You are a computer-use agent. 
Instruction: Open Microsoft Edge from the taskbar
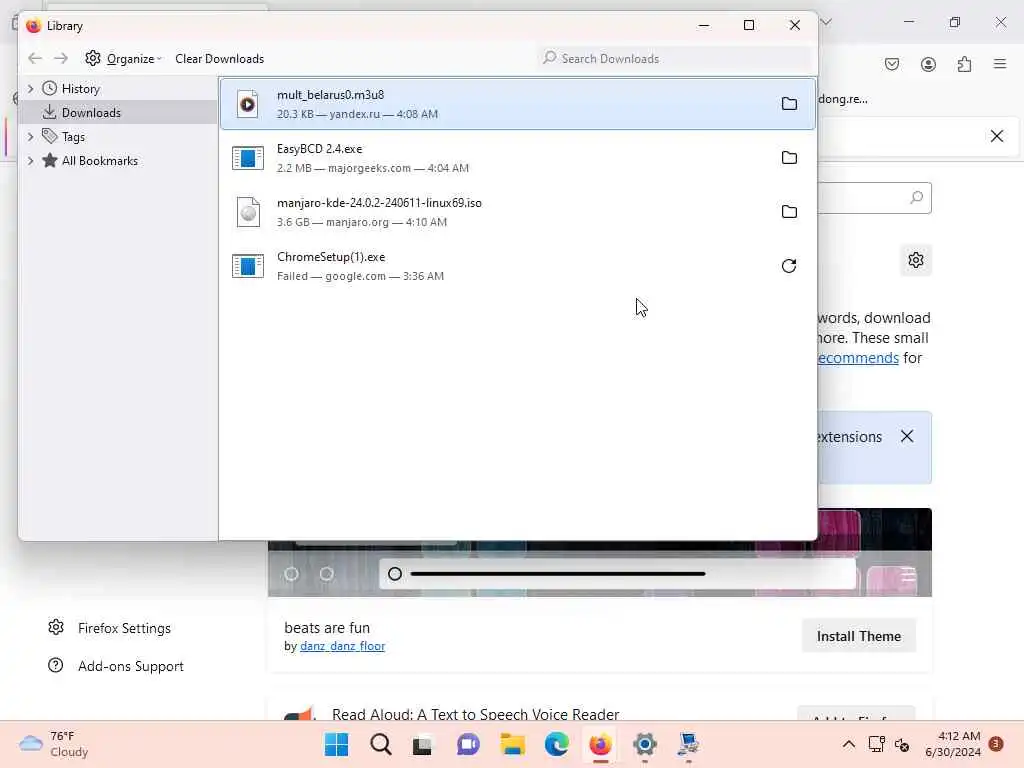pyautogui.click(x=556, y=744)
